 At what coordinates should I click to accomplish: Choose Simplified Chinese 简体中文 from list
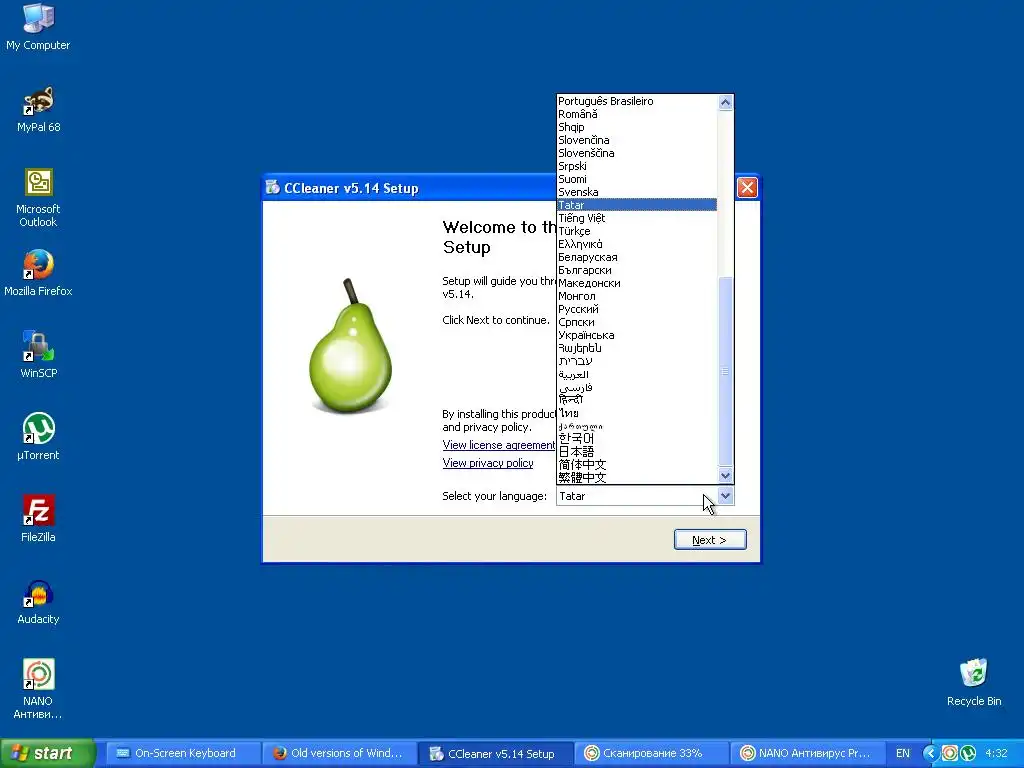pos(637,464)
